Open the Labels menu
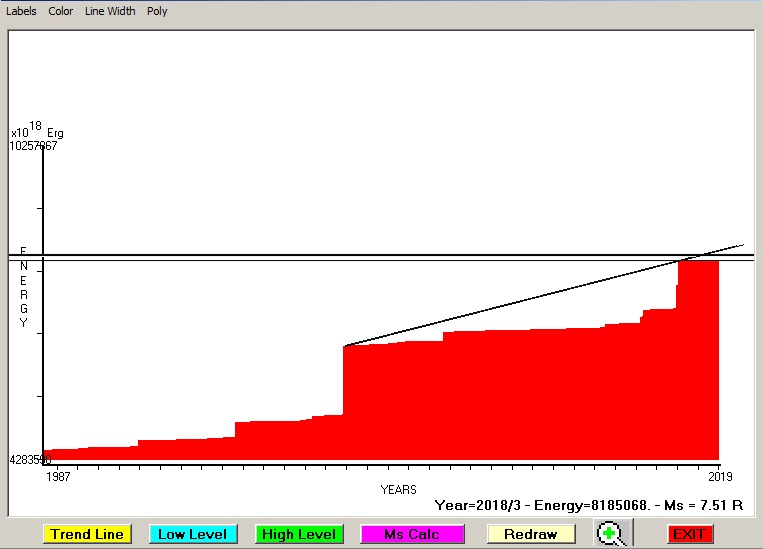763x549 pixels. tap(21, 11)
